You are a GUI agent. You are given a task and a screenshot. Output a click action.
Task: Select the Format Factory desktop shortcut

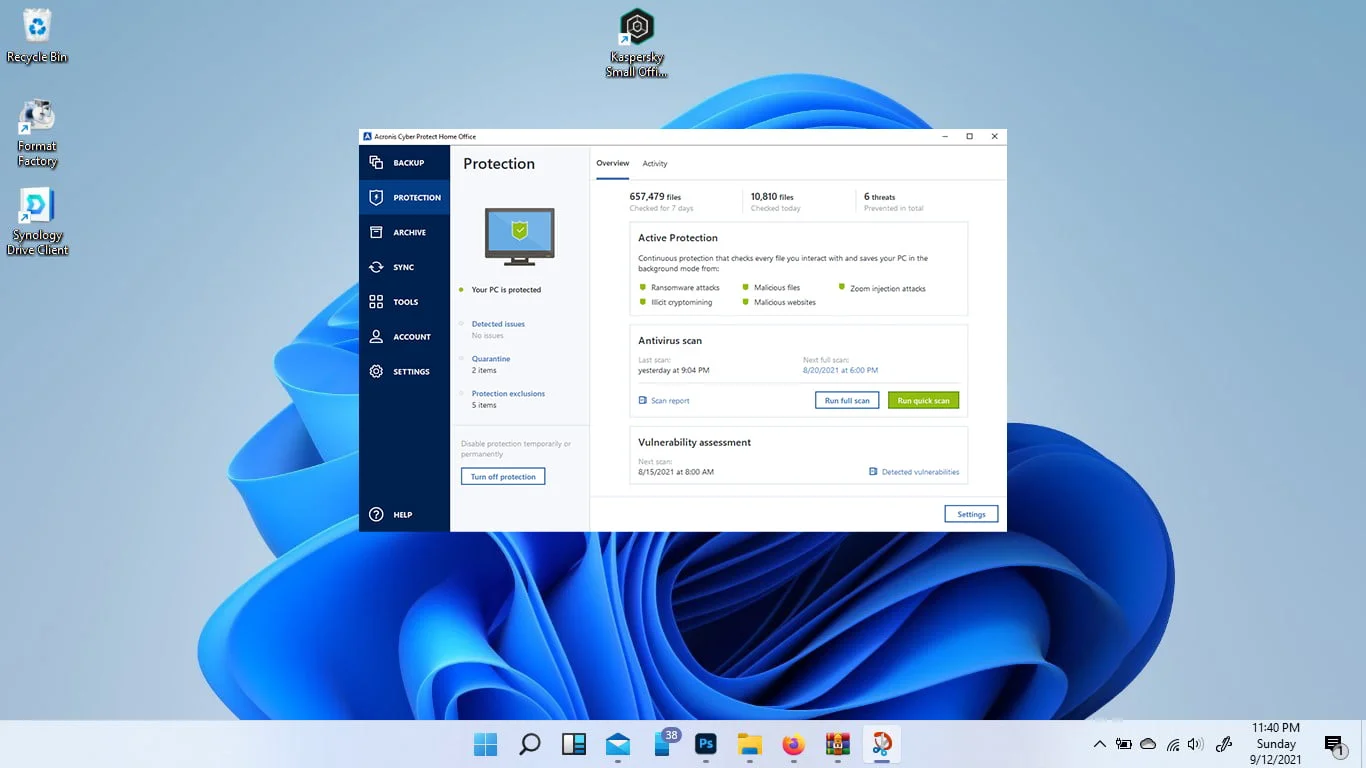(37, 133)
